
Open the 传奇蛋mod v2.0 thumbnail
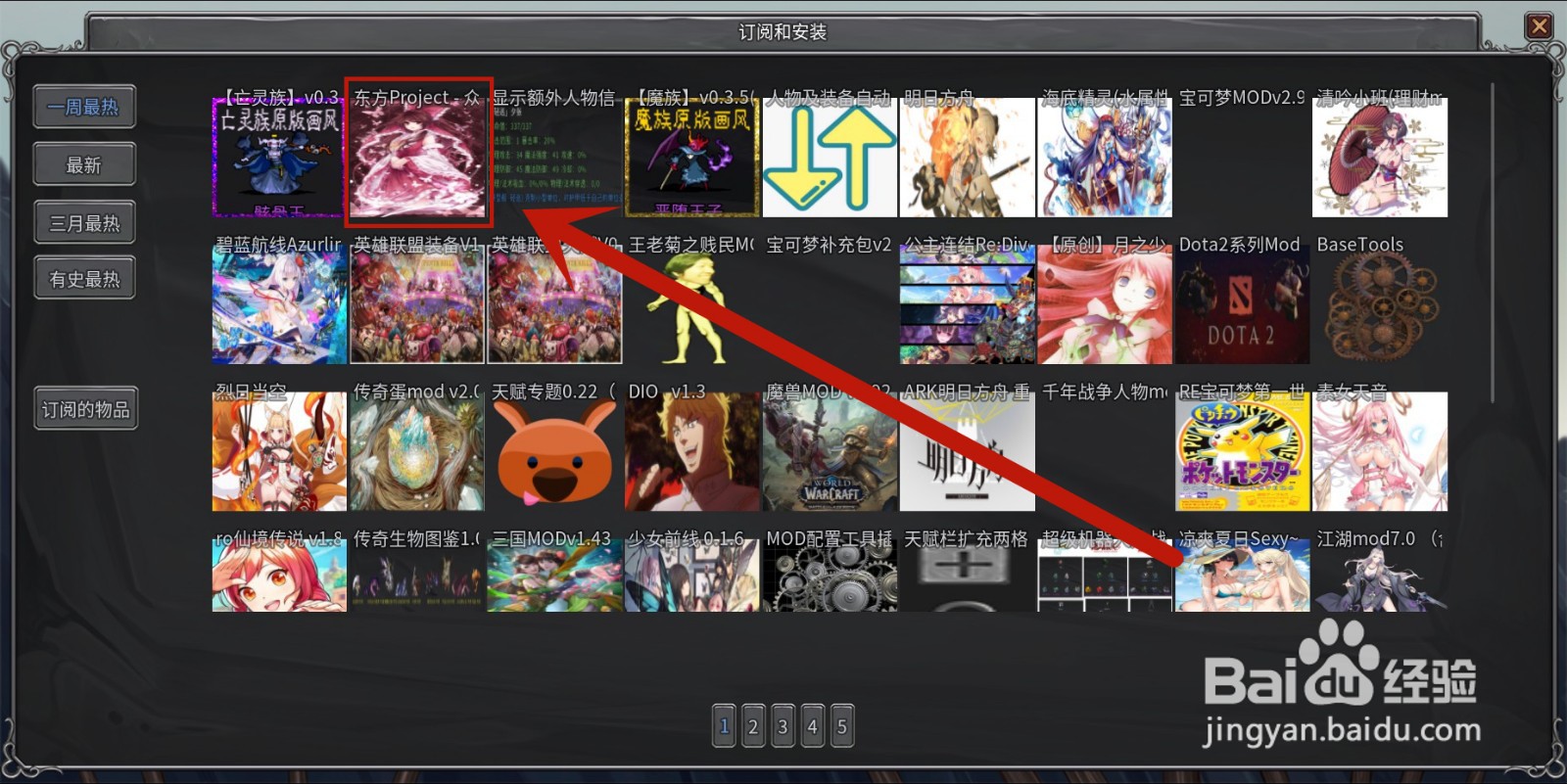click(417, 451)
